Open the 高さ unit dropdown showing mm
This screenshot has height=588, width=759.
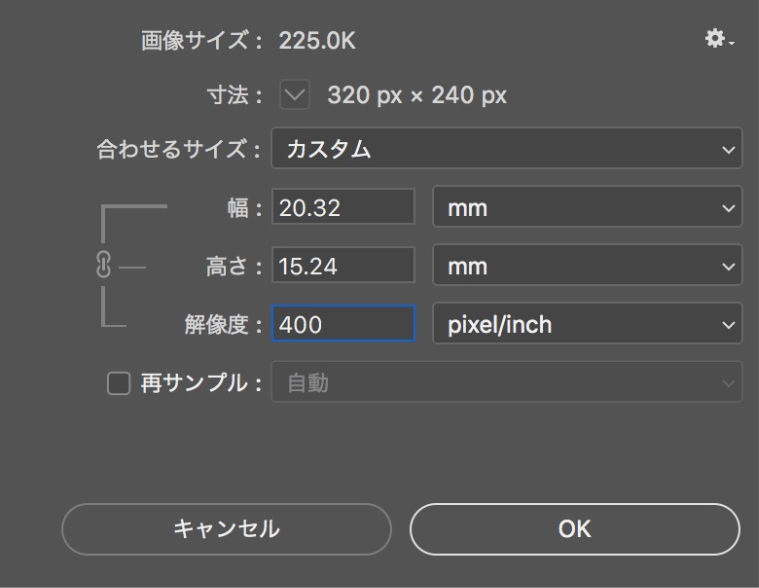[587, 265]
